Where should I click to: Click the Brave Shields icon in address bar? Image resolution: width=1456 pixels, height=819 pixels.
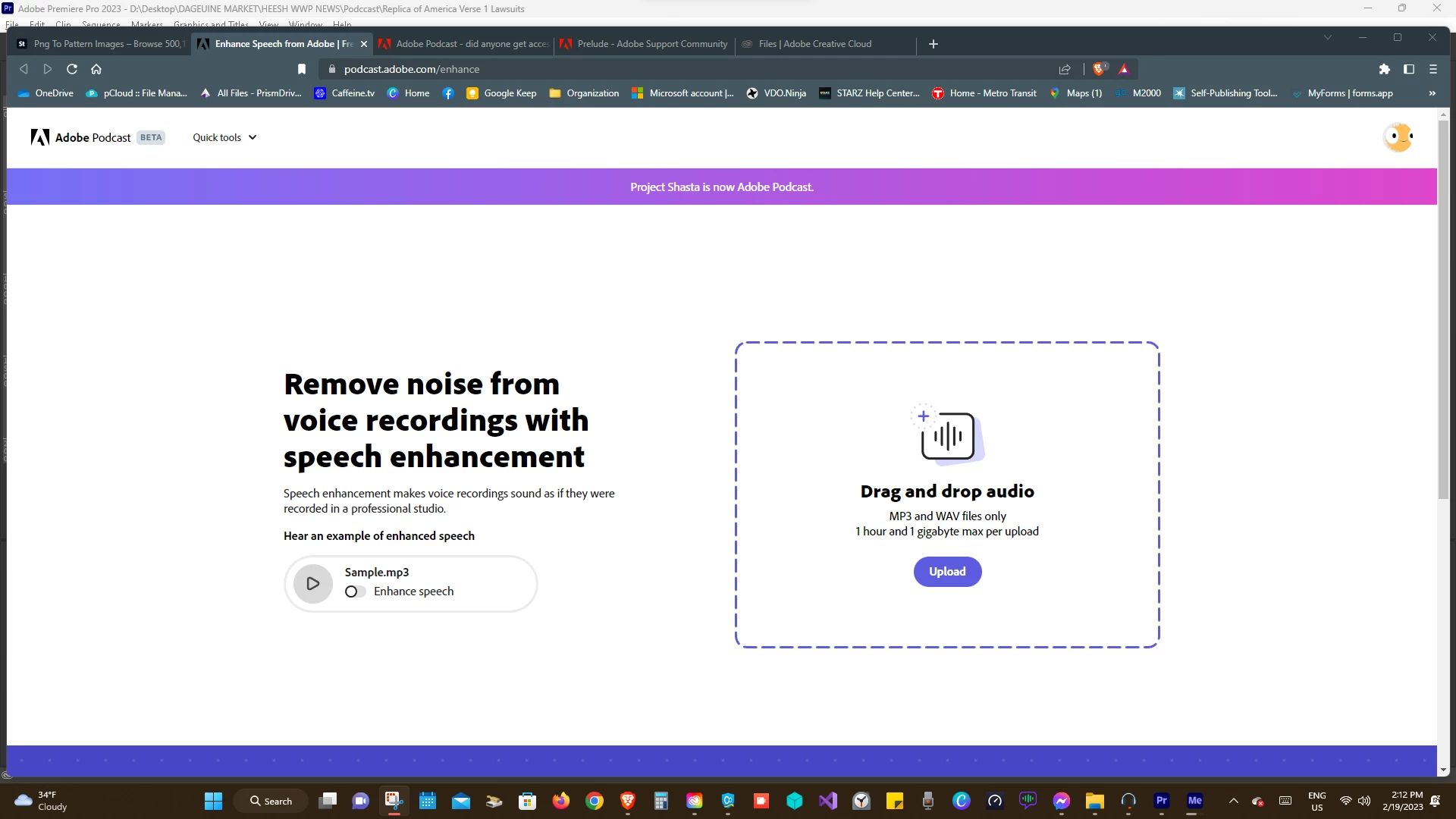(x=1099, y=69)
